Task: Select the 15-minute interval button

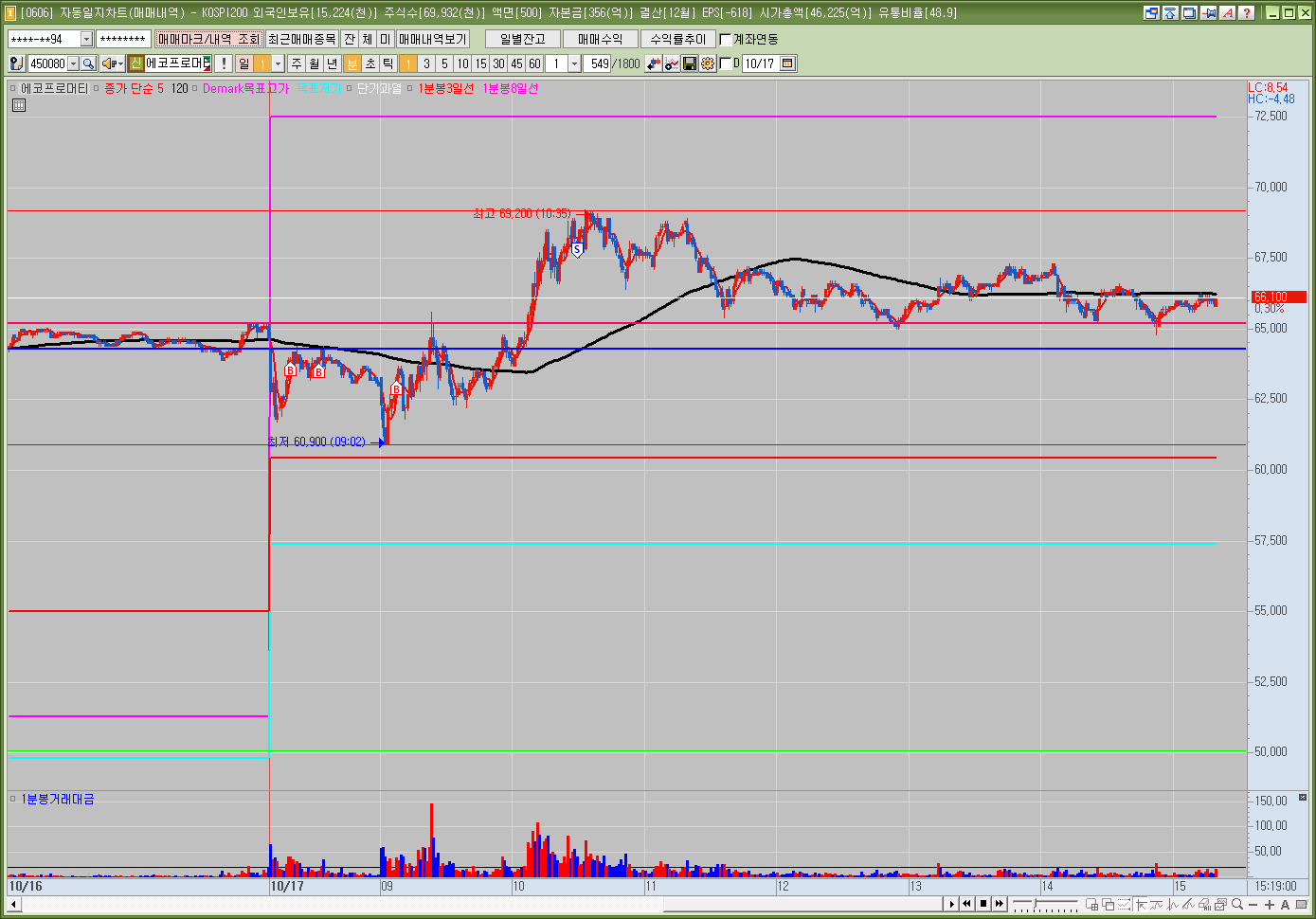Action: tap(479, 63)
